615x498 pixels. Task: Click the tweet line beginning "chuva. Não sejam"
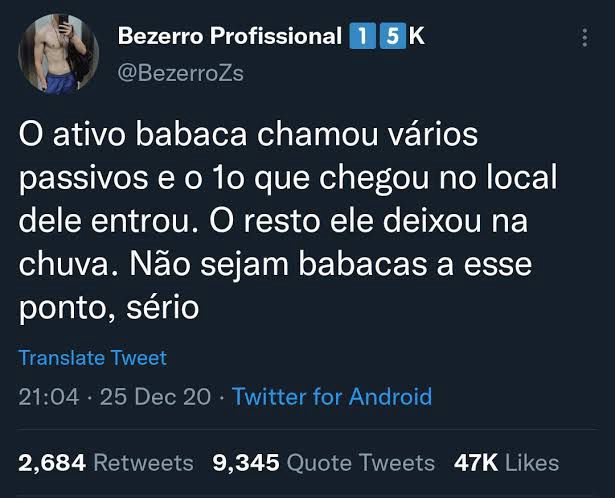pyautogui.click(x=275, y=264)
